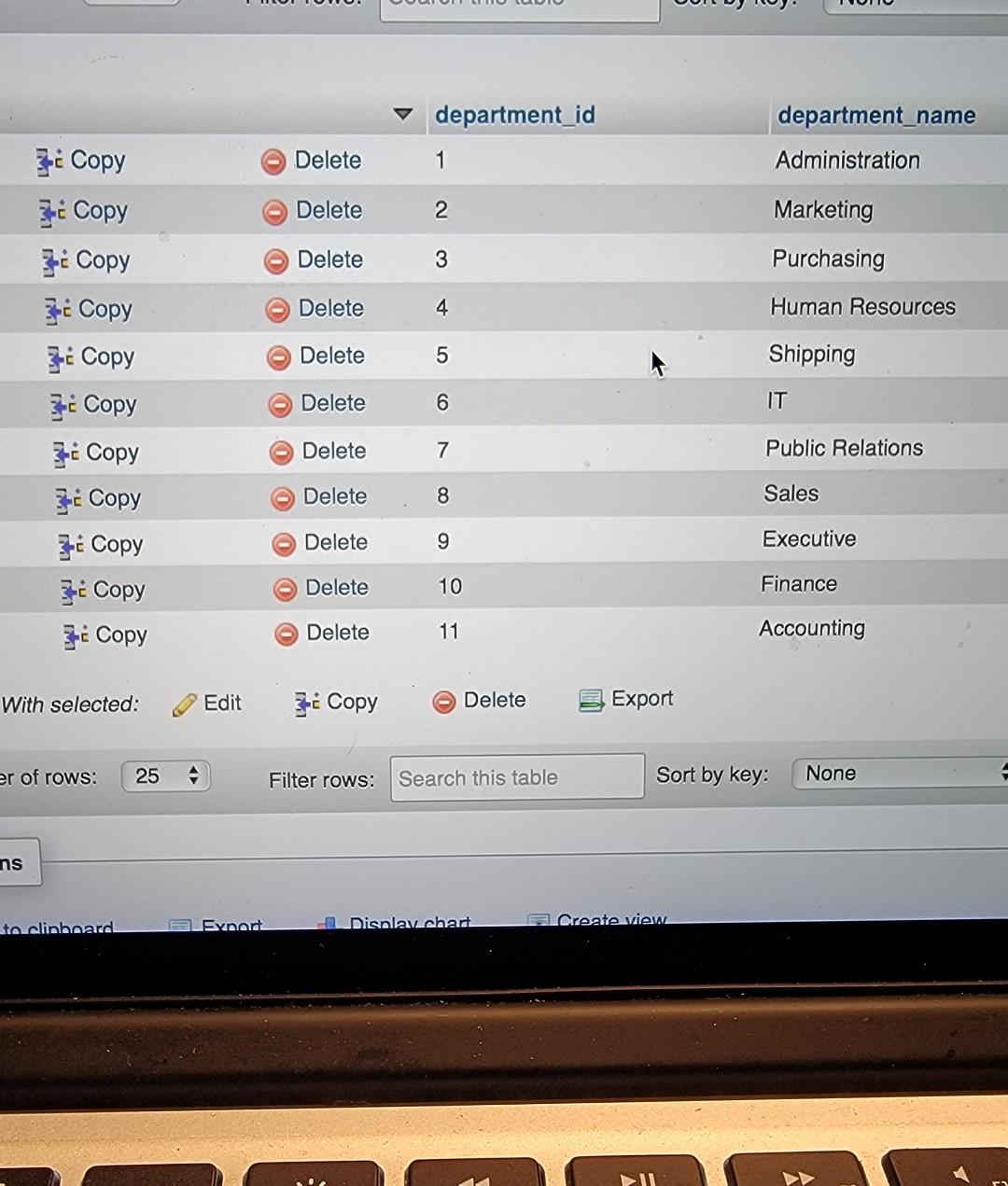Click the Delete icon for Marketing row
1008x1186 pixels.
(273, 211)
